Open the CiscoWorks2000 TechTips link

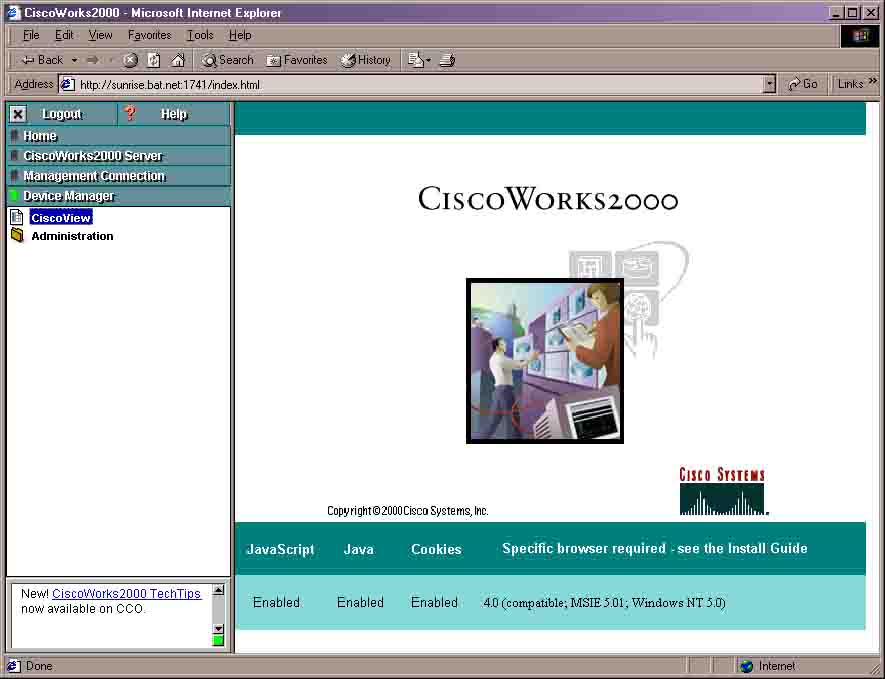(126, 594)
